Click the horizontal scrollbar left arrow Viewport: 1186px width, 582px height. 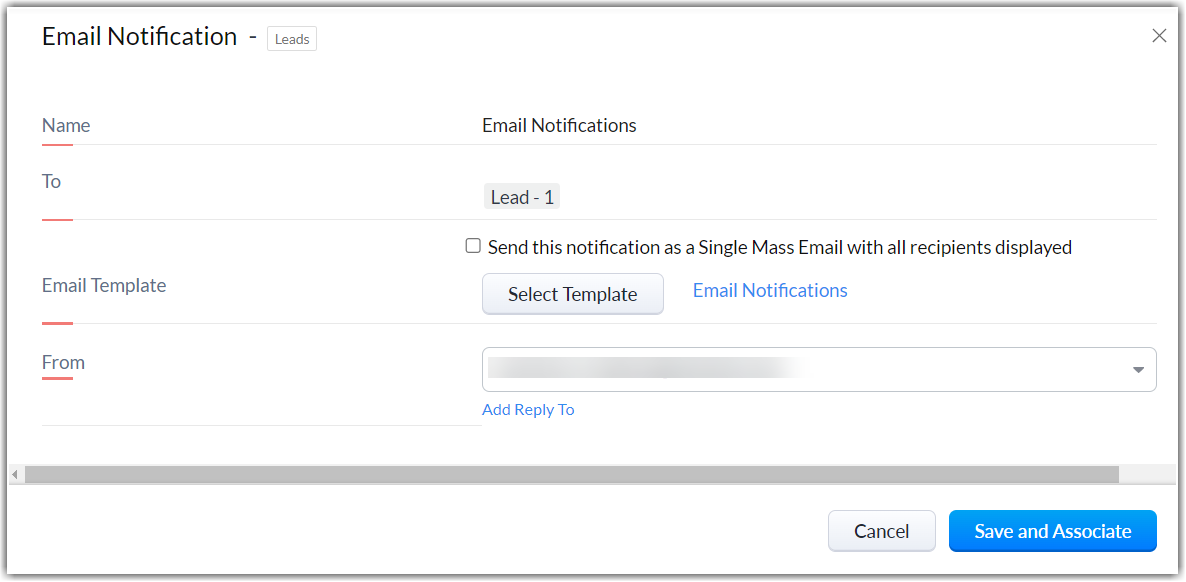(15, 474)
